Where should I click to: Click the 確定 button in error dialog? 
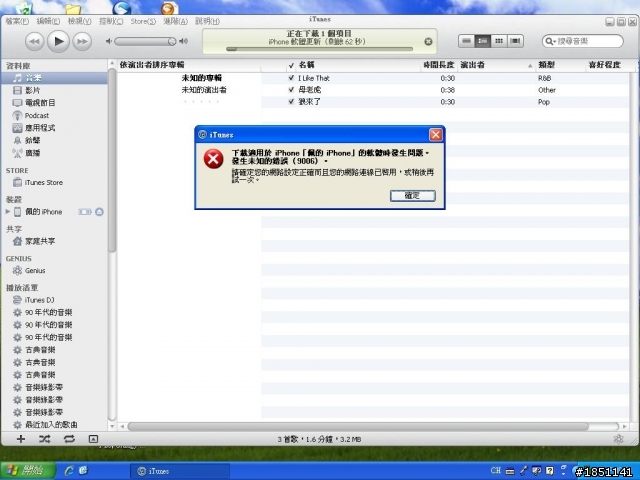coord(413,196)
